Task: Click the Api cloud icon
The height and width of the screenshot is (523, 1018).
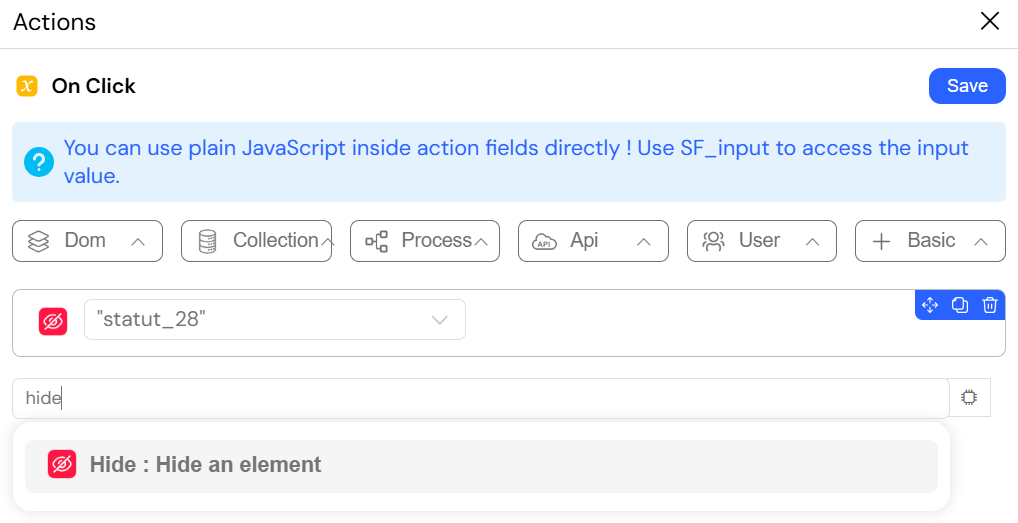Action: (544, 242)
